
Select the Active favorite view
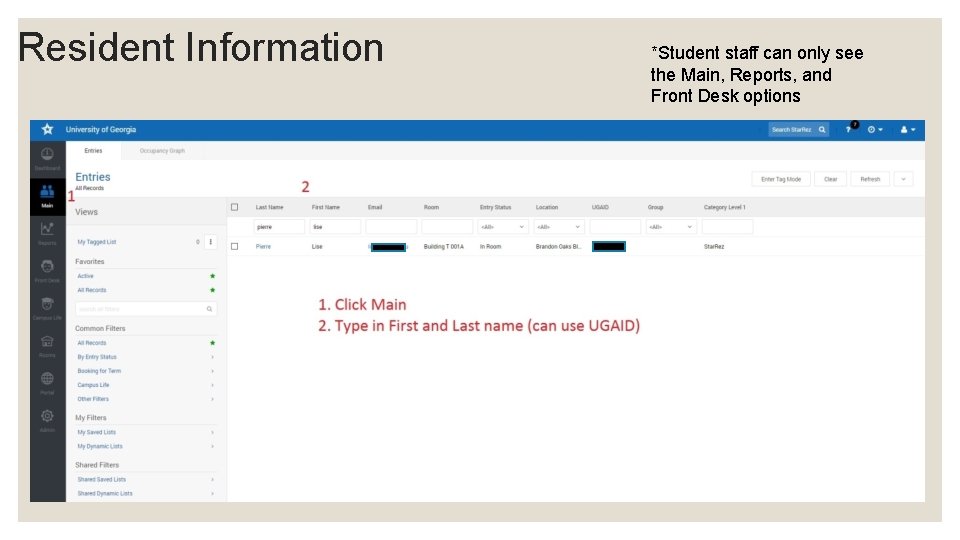[86, 276]
